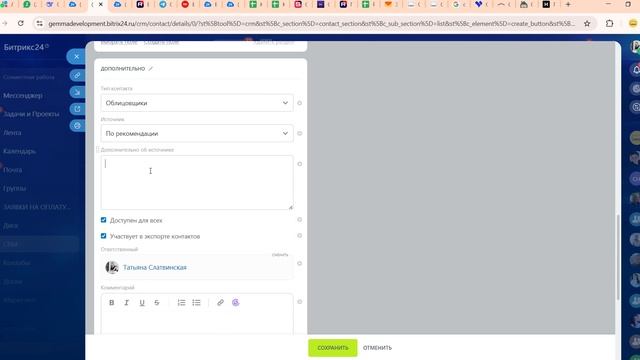Reload the page in the browser
This screenshot has width=640, height=360.
point(21,24)
